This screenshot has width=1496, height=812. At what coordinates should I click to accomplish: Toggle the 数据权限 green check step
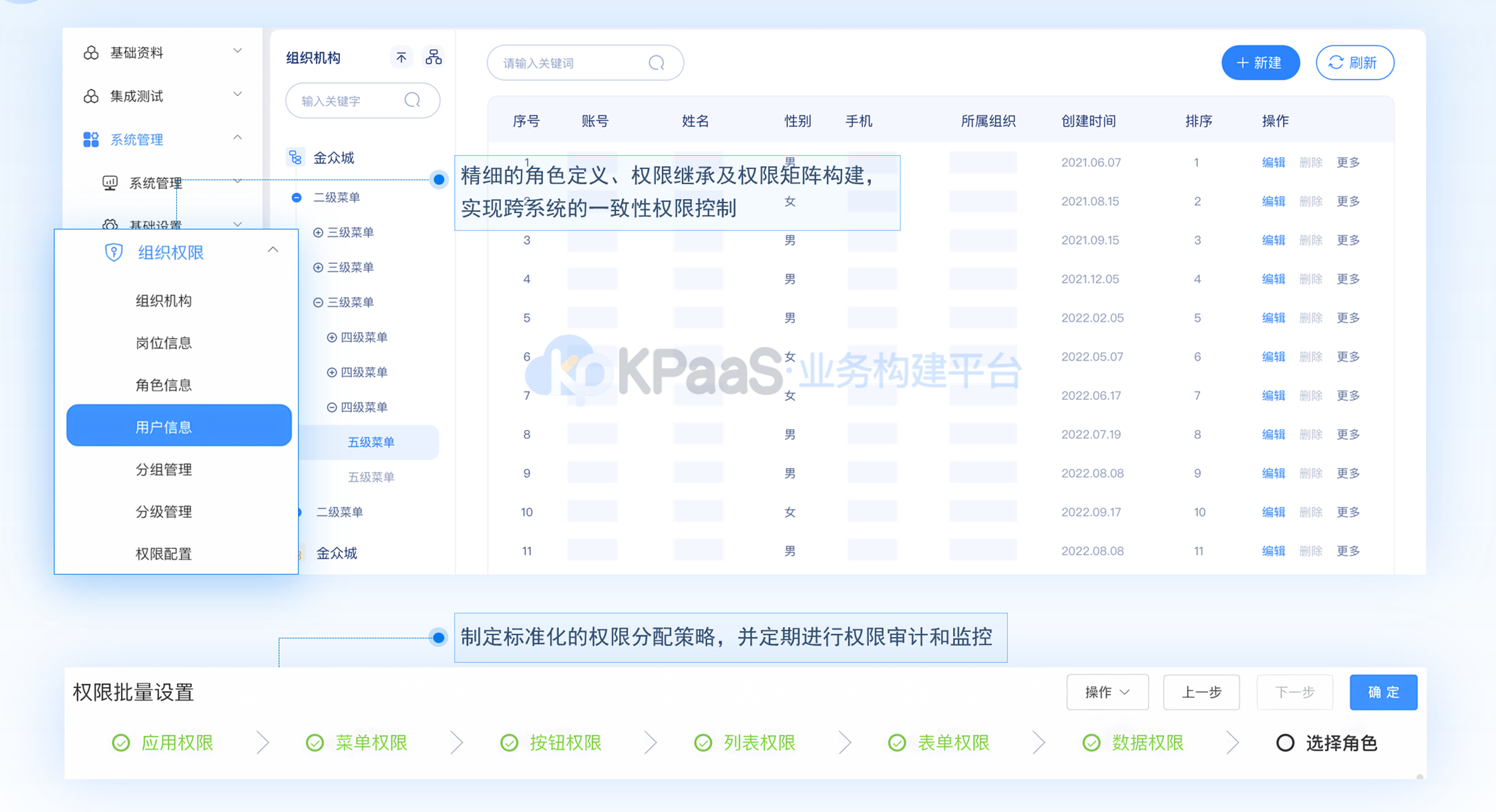[x=1091, y=743]
